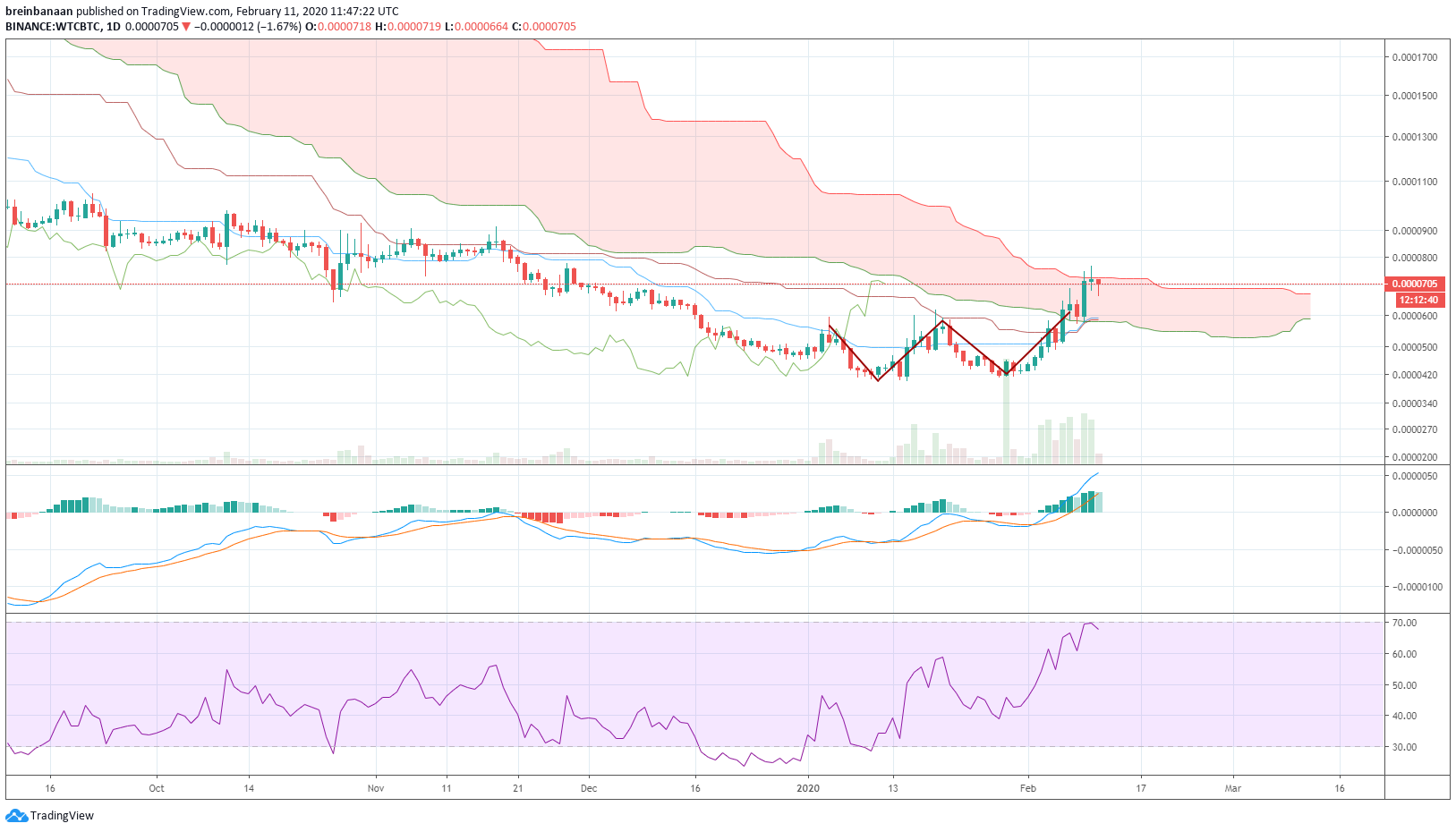The height and width of the screenshot is (832, 1456).
Task: Click price axis label 0.0000500
Action: [1415, 347]
